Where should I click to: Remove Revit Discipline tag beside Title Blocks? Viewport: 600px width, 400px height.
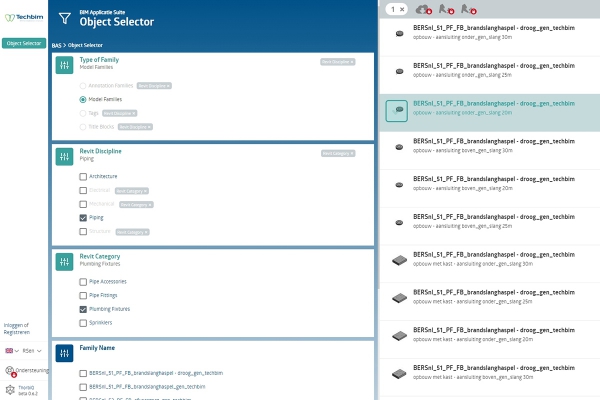[149, 127]
